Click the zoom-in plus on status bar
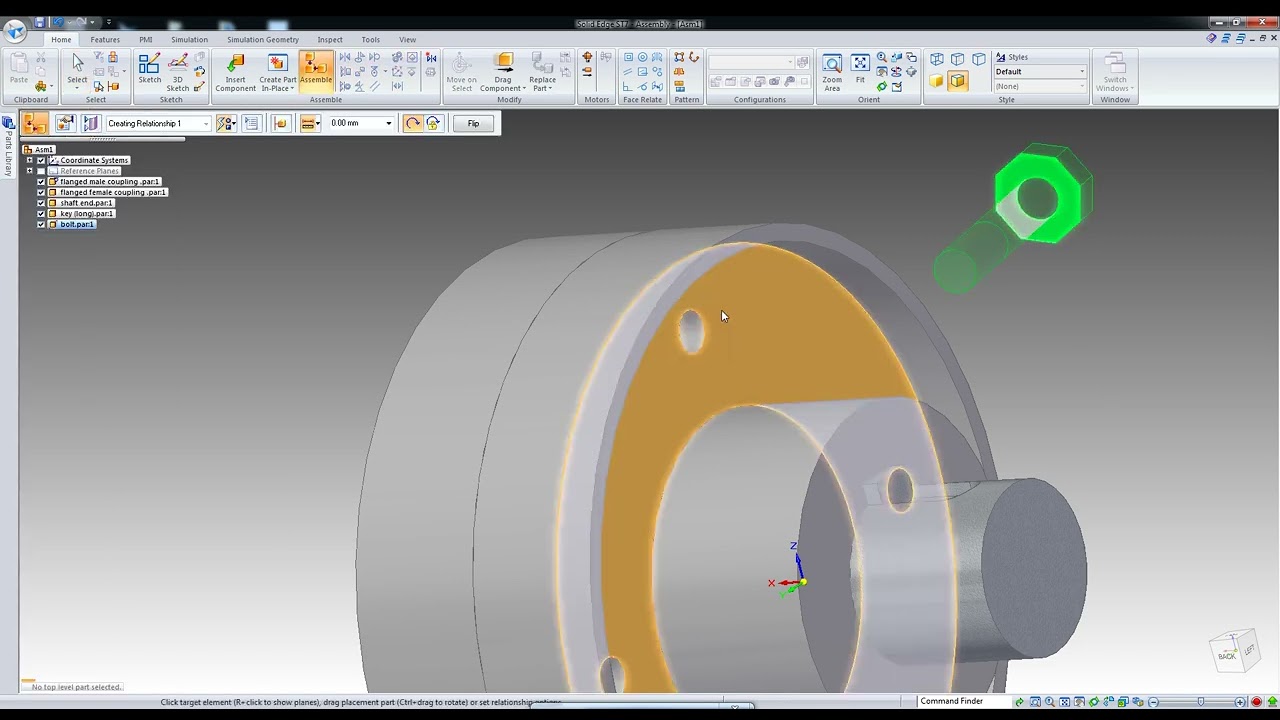This screenshot has height=720, width=1280. [x=1240, y=702]
